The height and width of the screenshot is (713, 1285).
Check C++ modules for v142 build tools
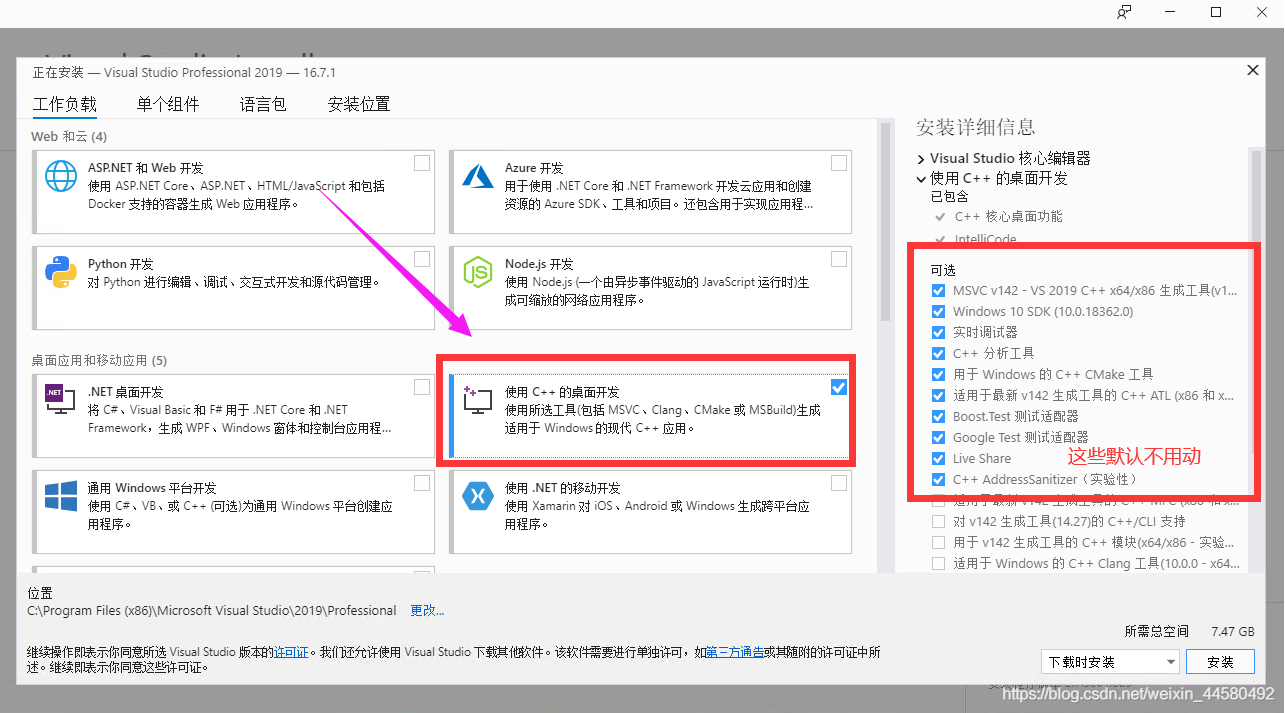click(x=938, y=542)
